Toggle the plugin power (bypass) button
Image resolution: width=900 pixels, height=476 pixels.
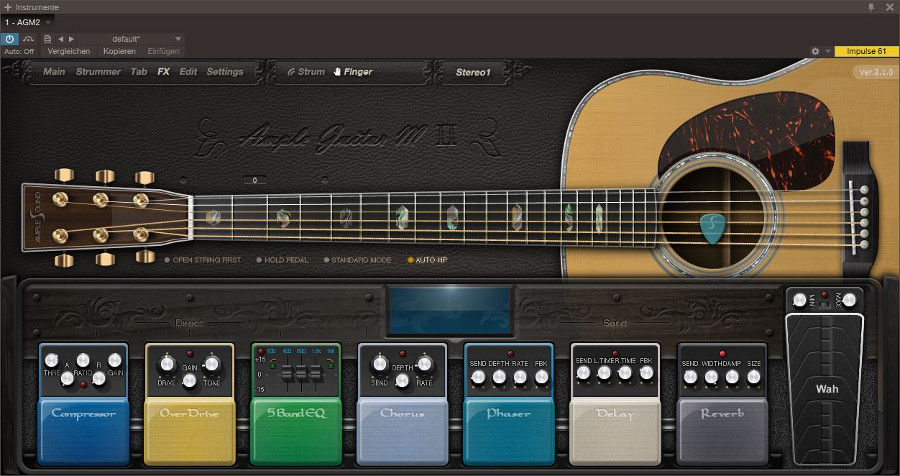(10, 39)
